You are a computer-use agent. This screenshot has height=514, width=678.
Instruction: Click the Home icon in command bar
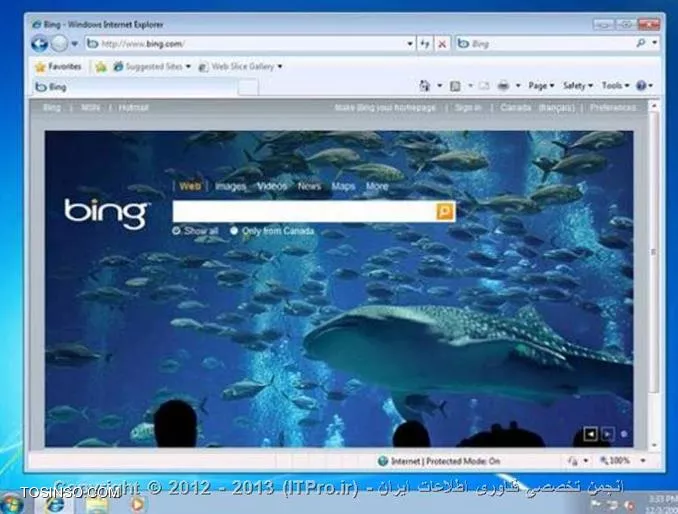425,86
